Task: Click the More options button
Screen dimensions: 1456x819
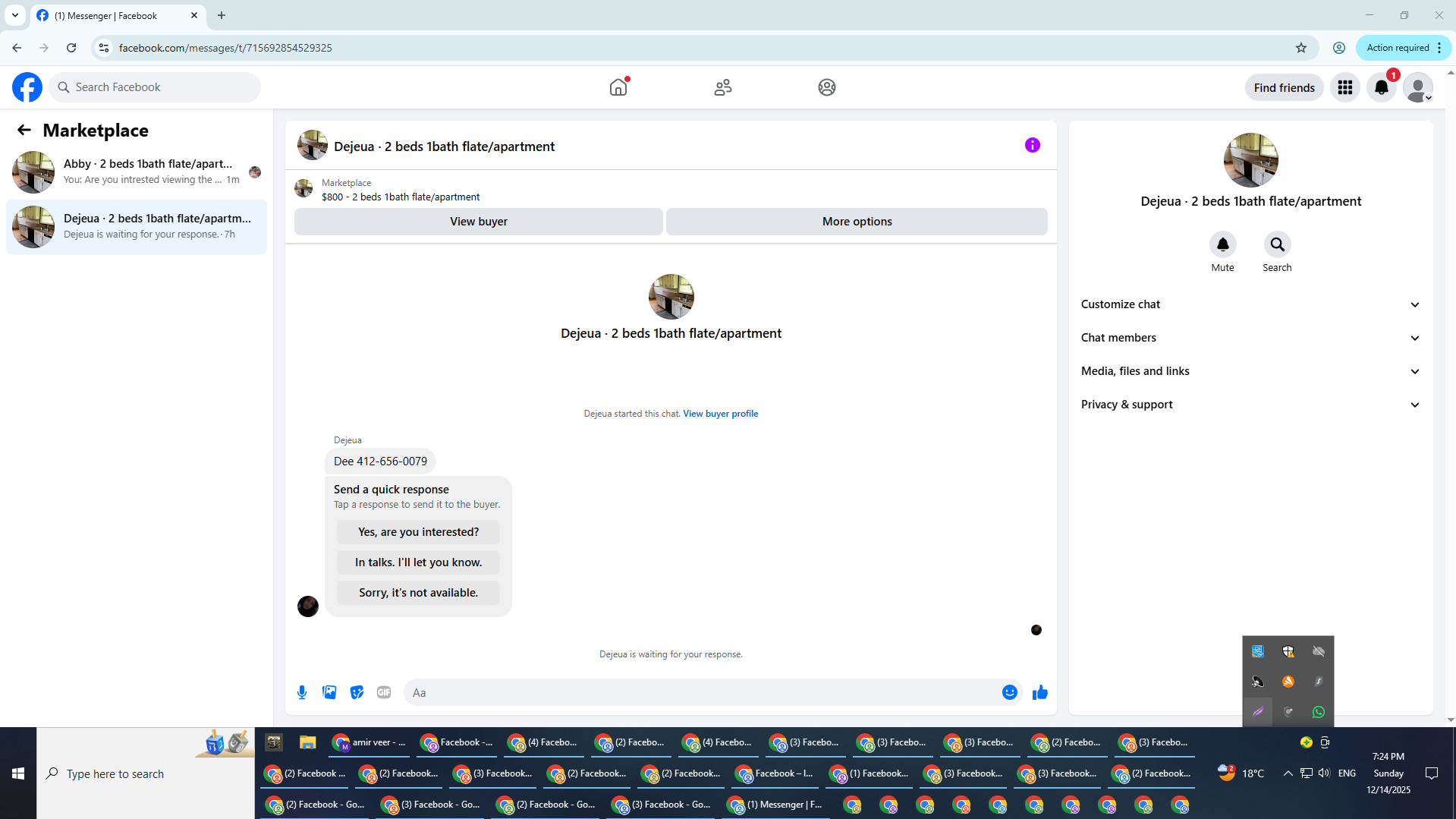Action: 857,222
